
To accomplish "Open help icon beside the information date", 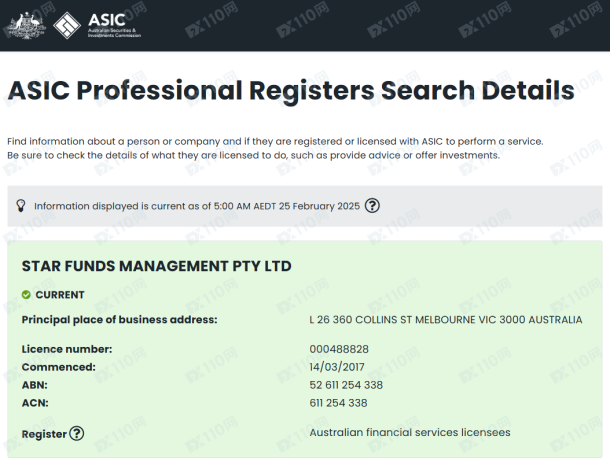I will [x=372, y=206].
